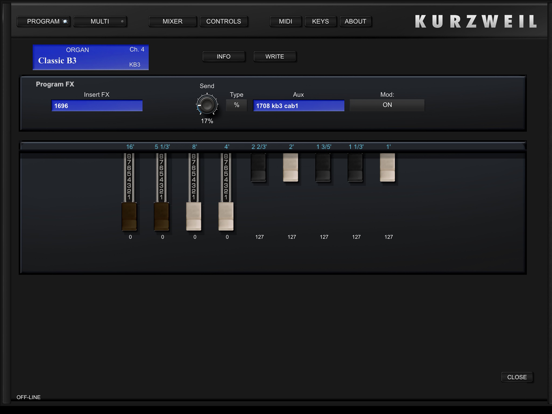
Task: Click the WRITE button
Action: click(275, 56)
